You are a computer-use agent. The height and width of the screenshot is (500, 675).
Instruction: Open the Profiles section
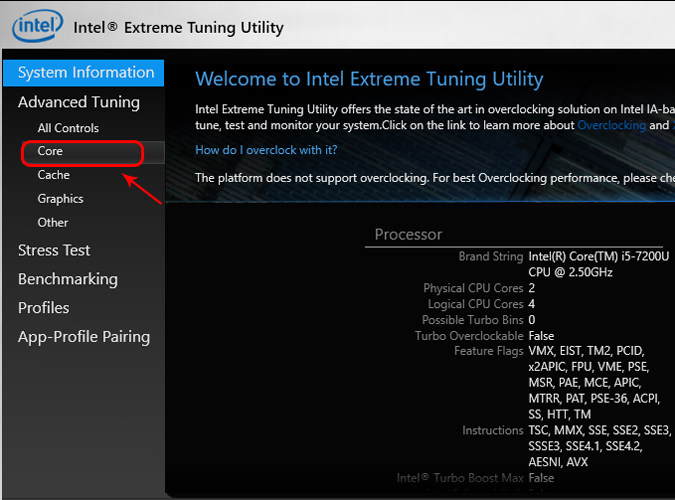pyautogui.click(x=43, y=308)
